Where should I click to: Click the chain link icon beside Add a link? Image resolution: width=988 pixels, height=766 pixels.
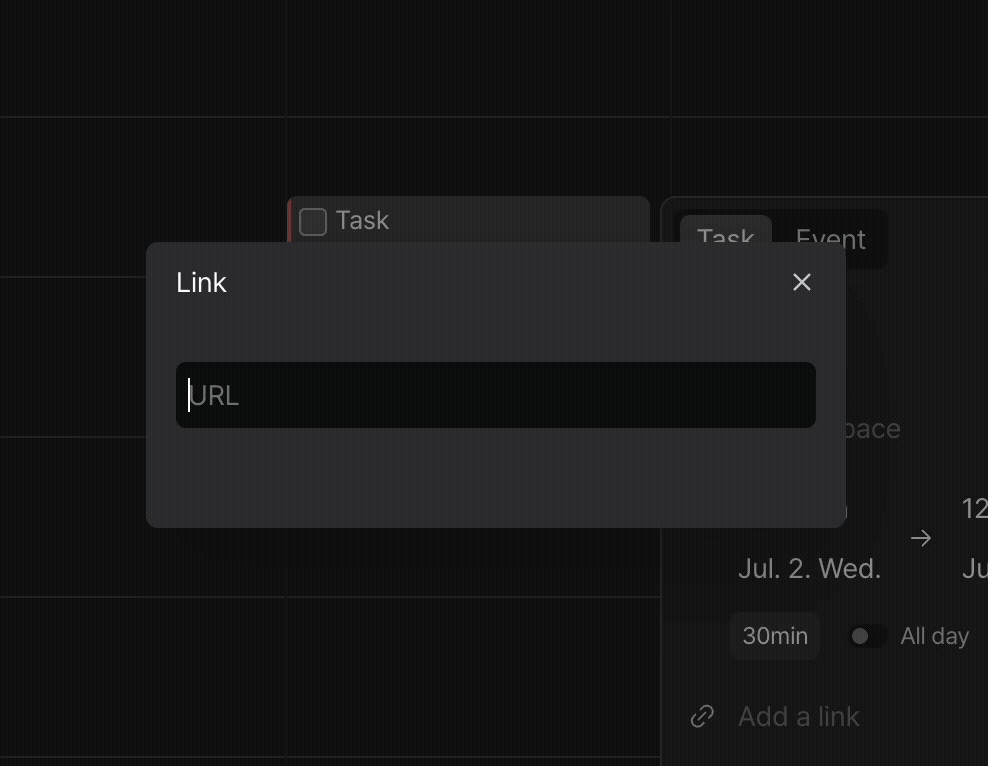coord(702,716)
